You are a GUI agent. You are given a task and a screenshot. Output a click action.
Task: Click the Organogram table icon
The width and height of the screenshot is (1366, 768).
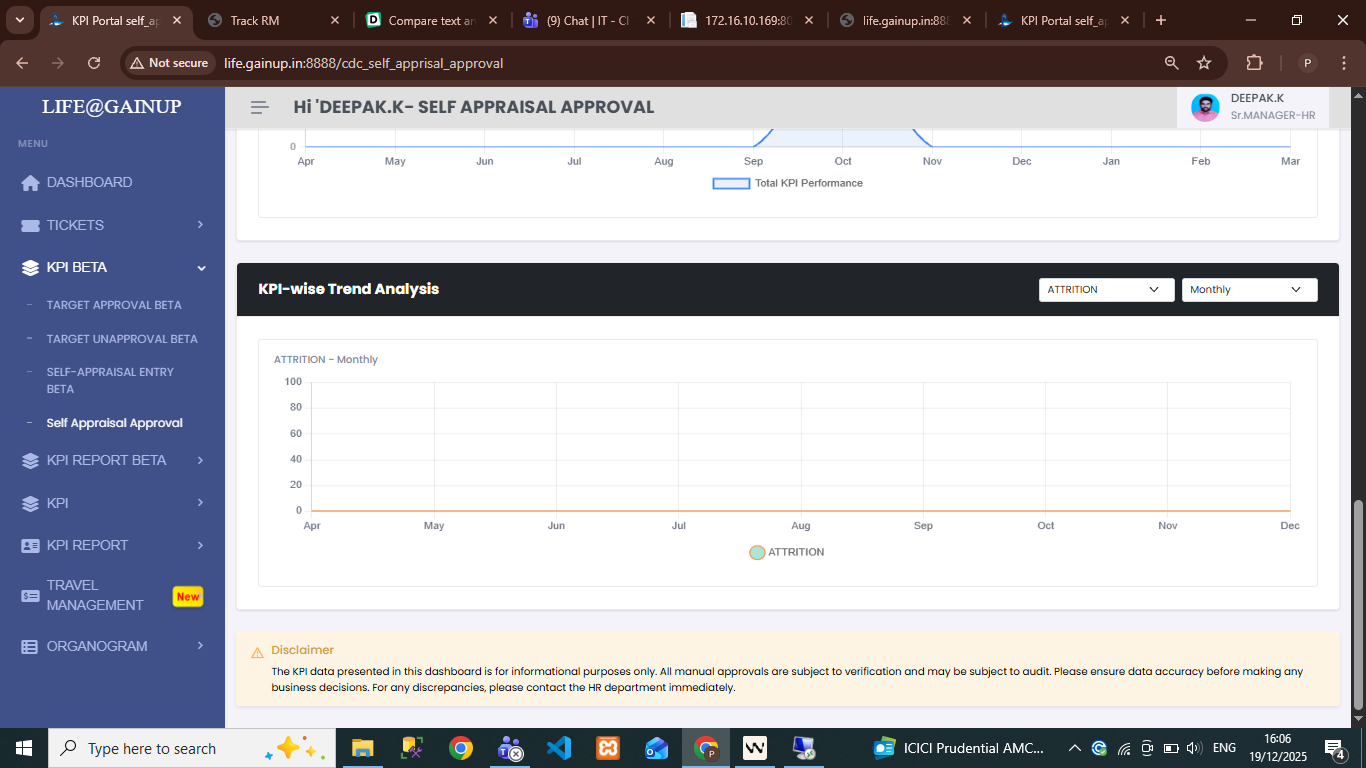30,647
